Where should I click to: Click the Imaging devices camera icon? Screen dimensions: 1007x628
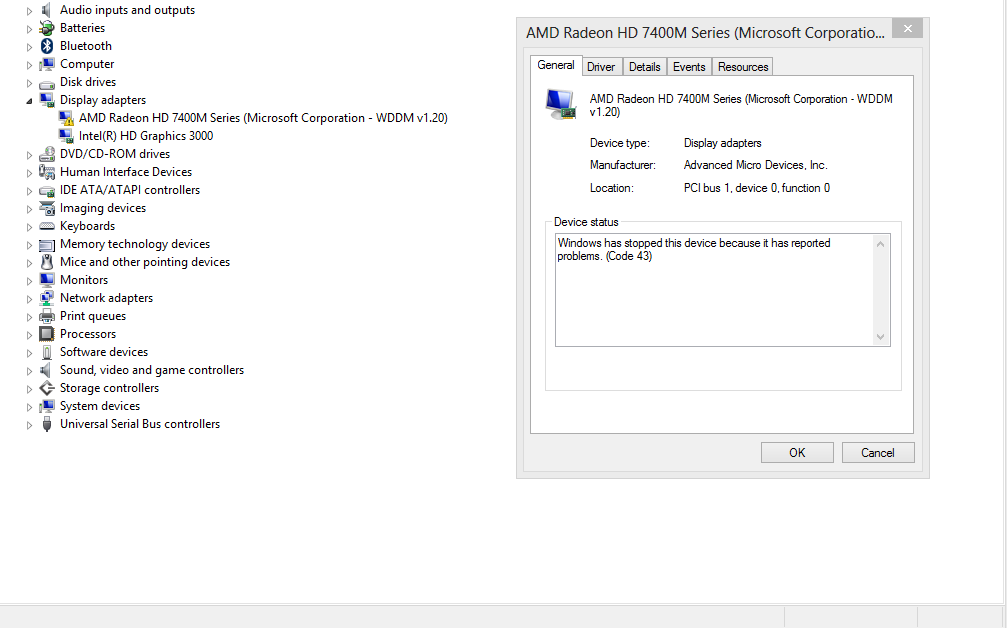[46, 208]
